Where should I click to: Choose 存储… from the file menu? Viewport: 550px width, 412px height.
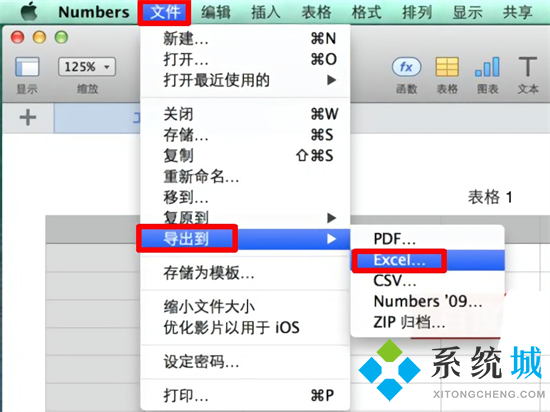point(245,135)
